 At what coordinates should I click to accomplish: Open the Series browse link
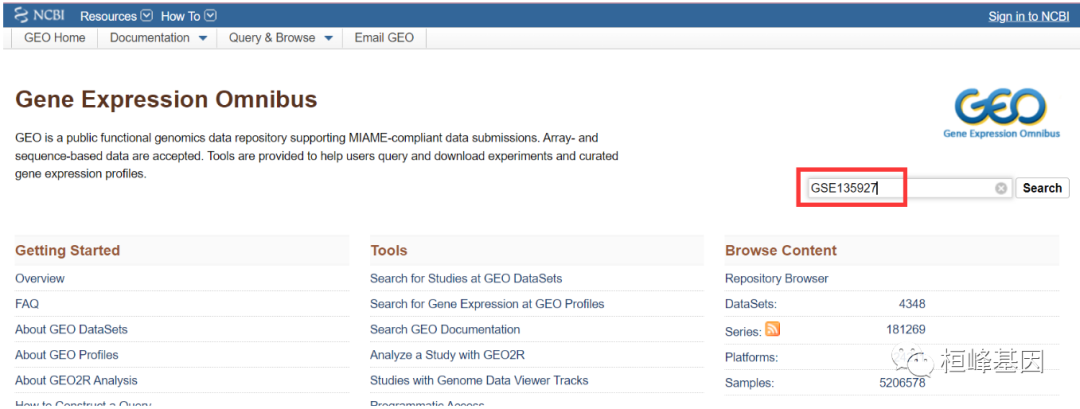tap(743, 331)
